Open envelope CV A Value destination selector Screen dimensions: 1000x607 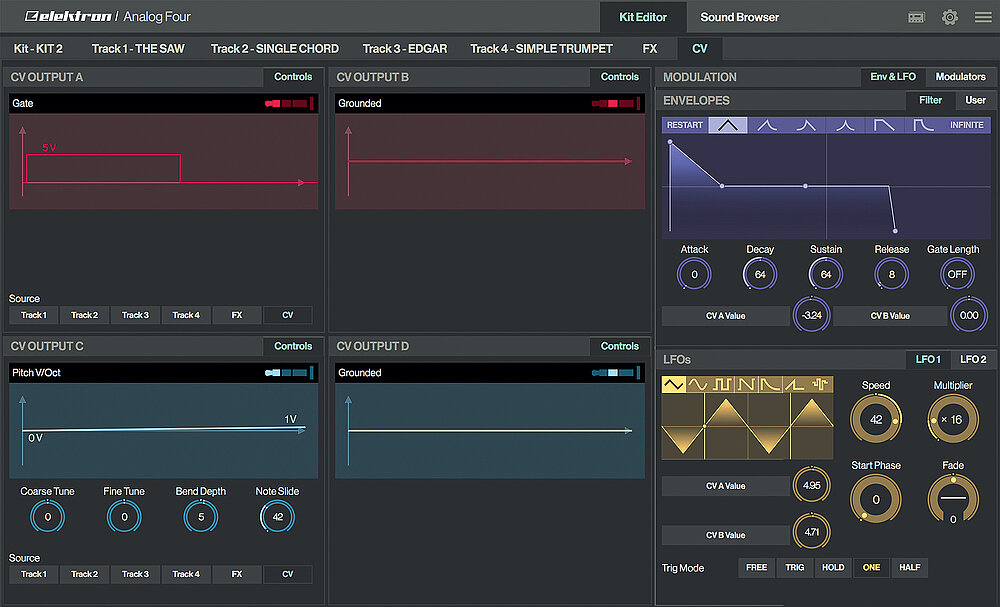pyautogui.click(x=725, y=316)
